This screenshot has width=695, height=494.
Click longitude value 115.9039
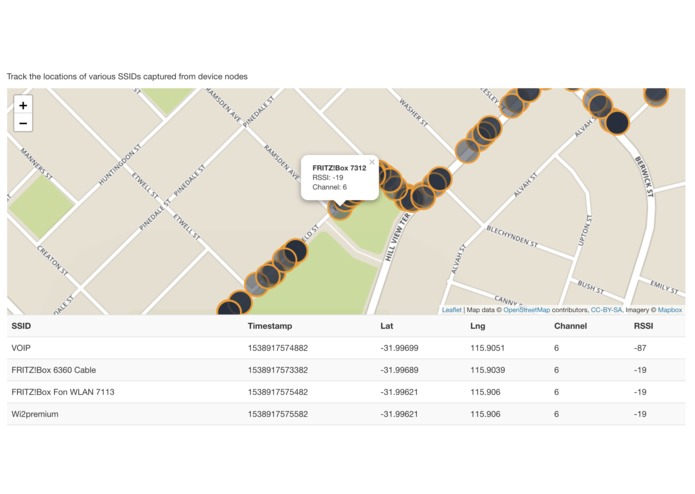coord(488,370)
